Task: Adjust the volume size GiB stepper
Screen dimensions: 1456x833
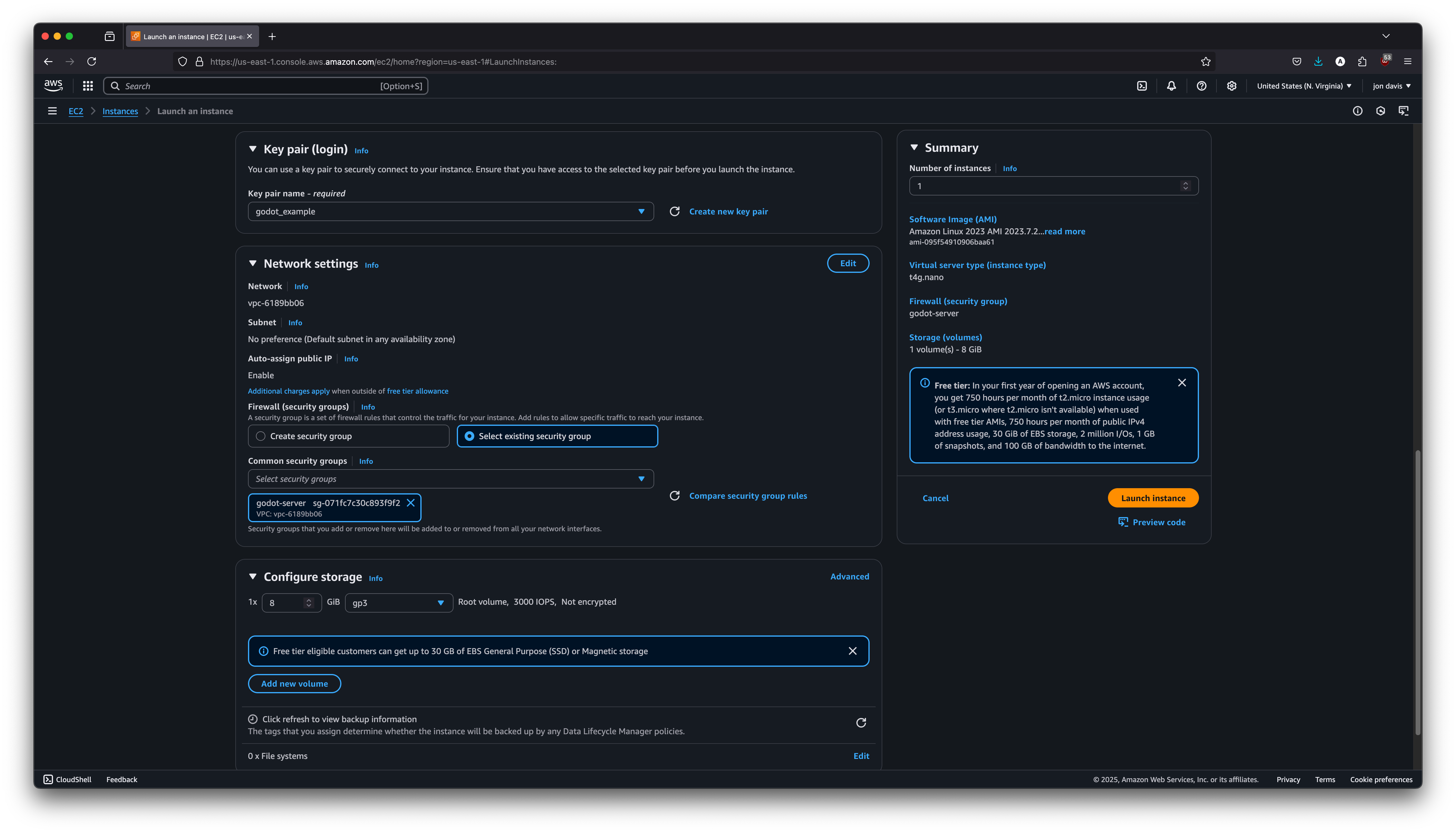Action: [x=309, y=603]
